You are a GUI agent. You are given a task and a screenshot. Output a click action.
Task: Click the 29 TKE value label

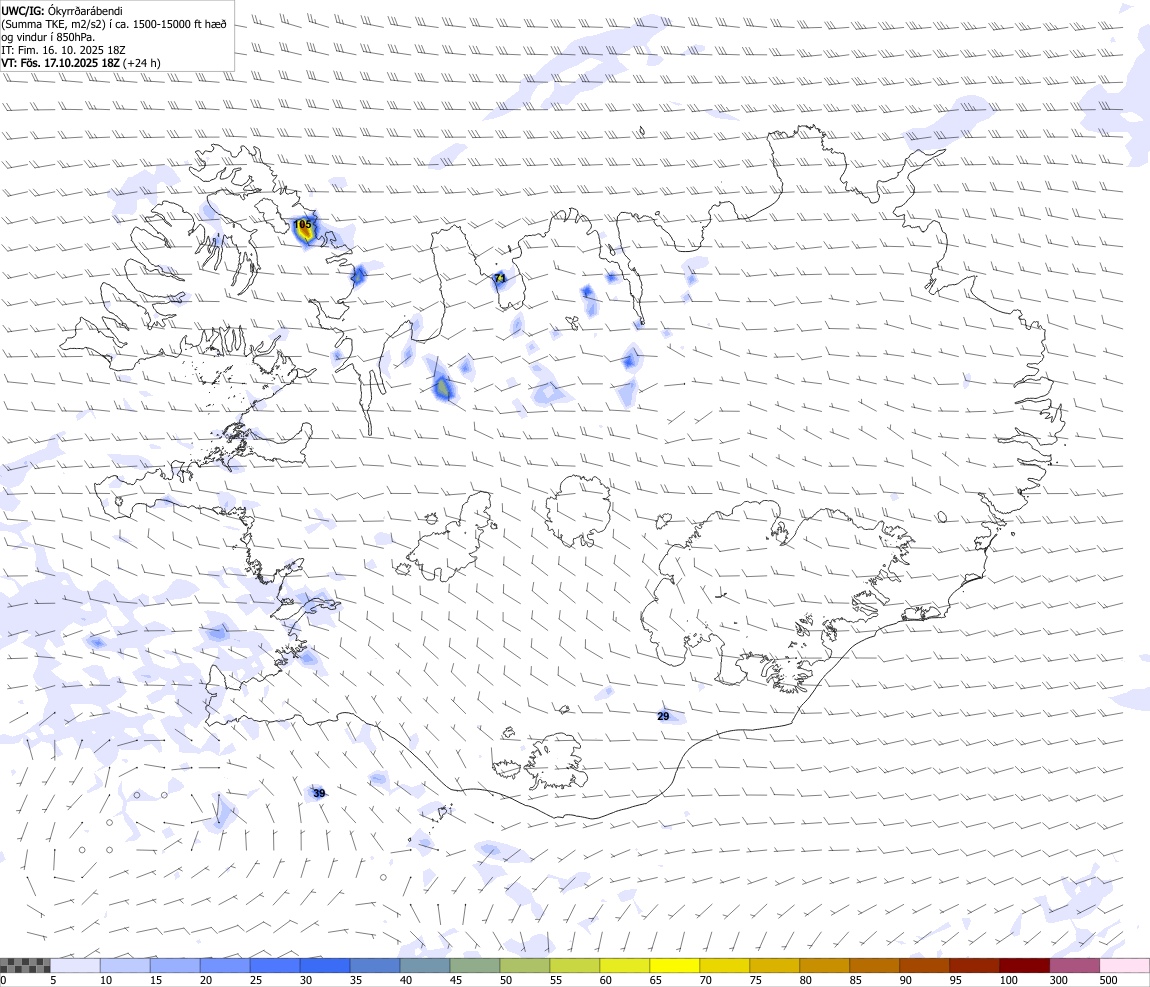[x=663, y=716]
